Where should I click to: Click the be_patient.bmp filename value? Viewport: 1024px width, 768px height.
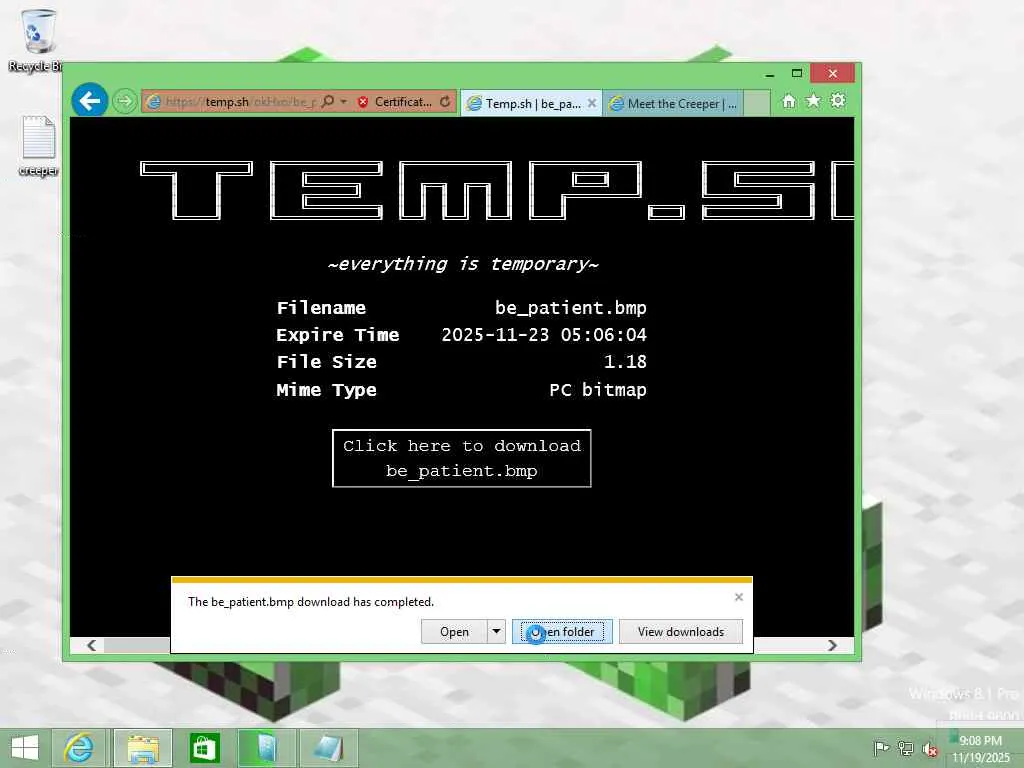tap(571, 308)
